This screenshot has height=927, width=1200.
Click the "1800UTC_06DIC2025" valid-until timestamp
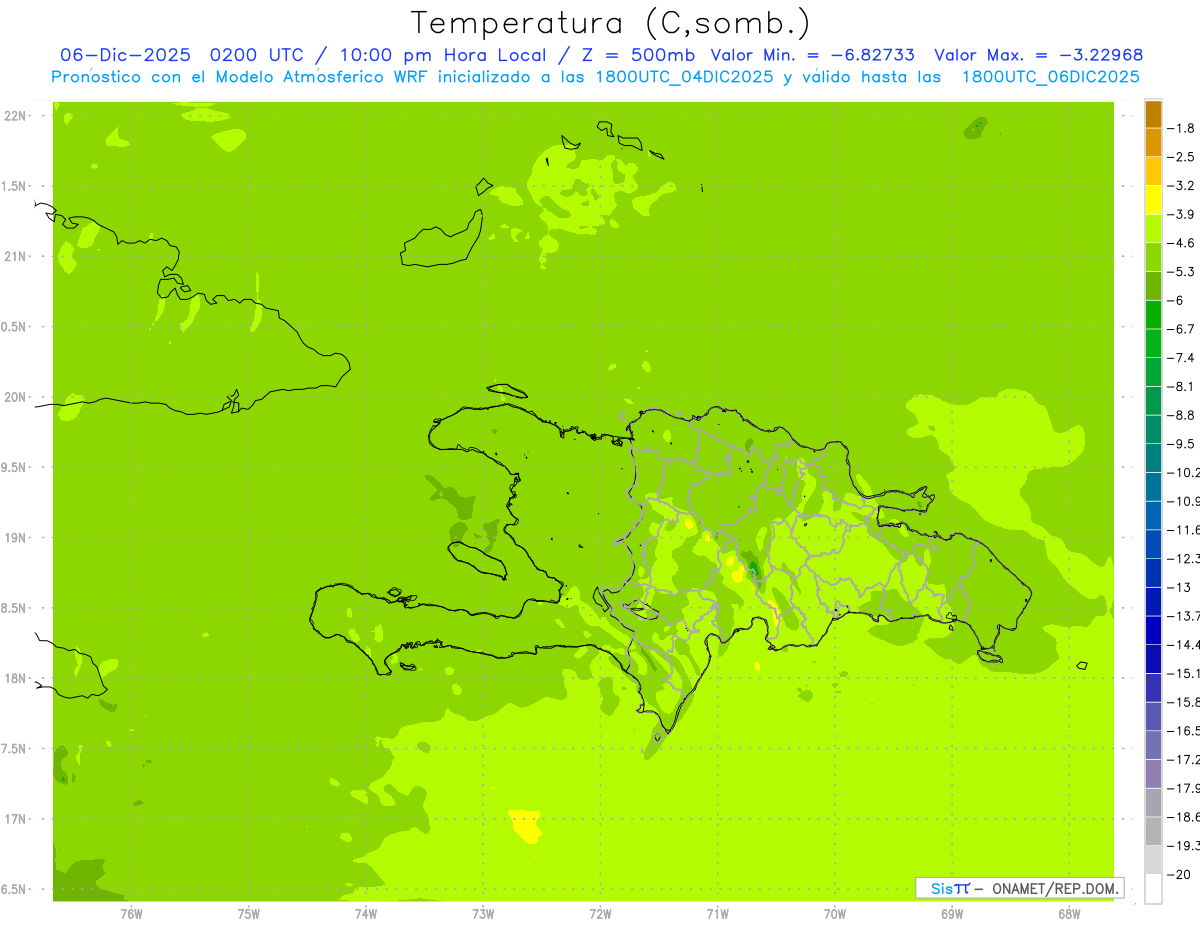point(1050,77)
